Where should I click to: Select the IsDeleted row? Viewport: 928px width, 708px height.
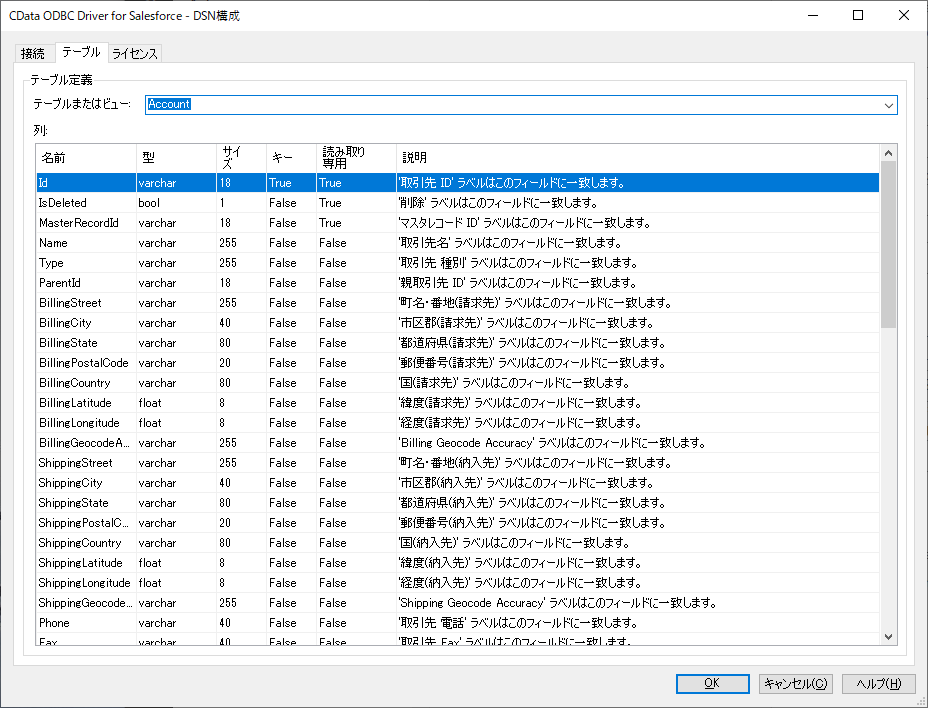(x=457, y=202)
